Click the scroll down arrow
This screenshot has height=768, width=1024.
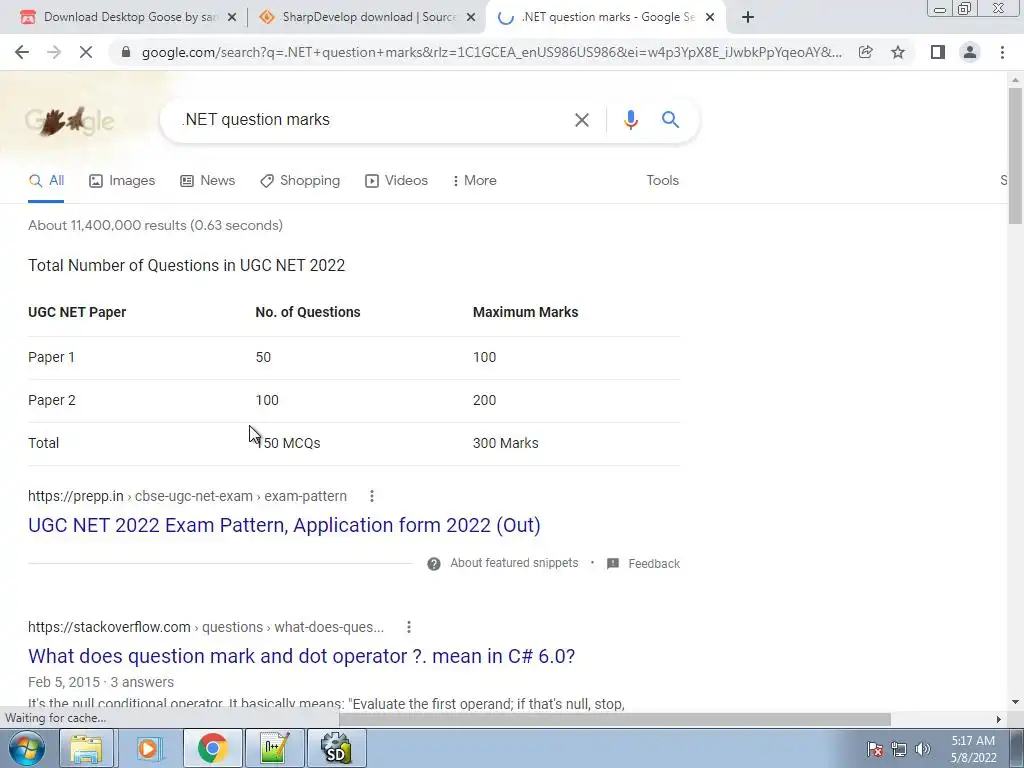[x=1015, y=703]
